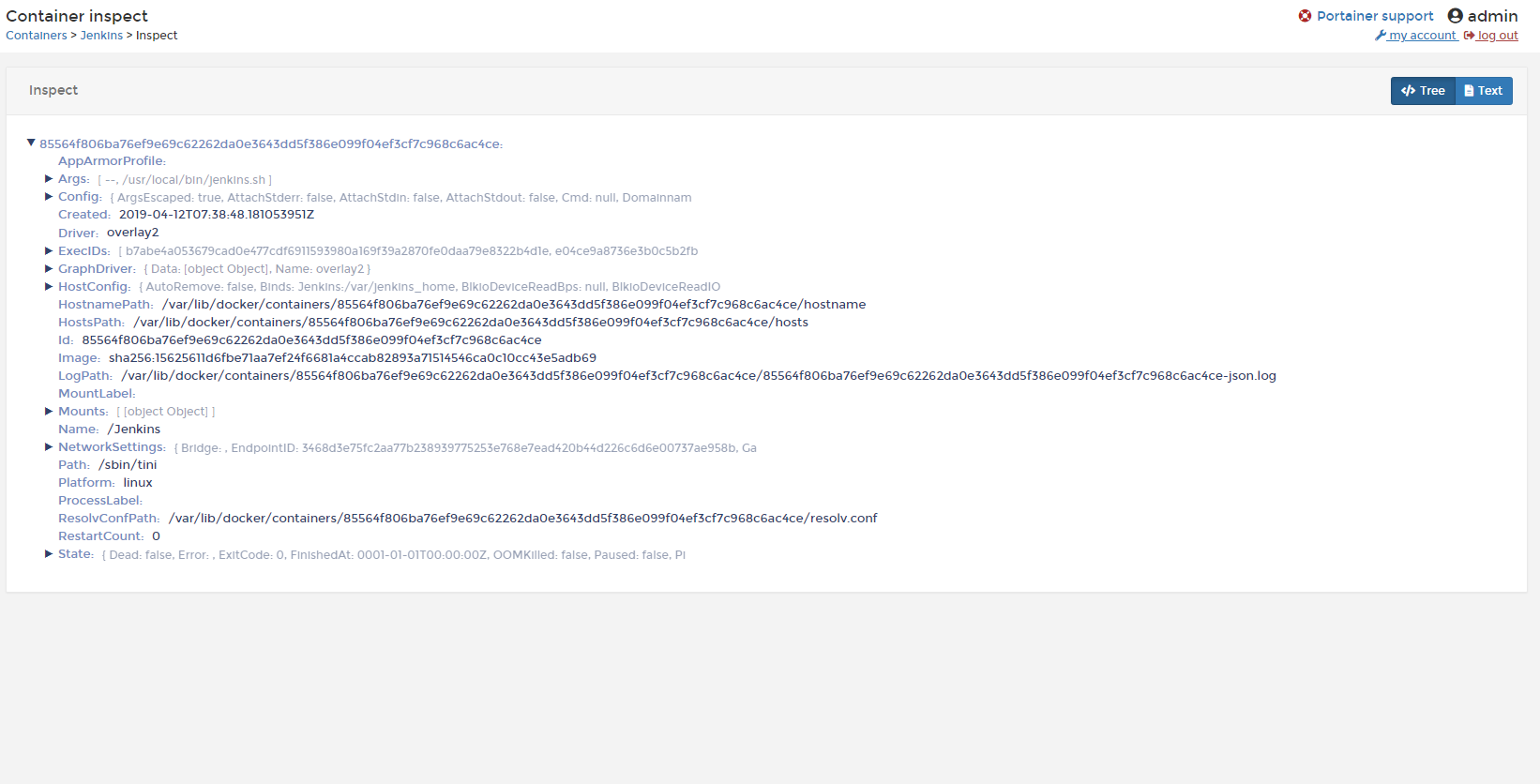Click the Id hash value
The width and height of the screenshot is (1540, 784).
click(311, 340)
